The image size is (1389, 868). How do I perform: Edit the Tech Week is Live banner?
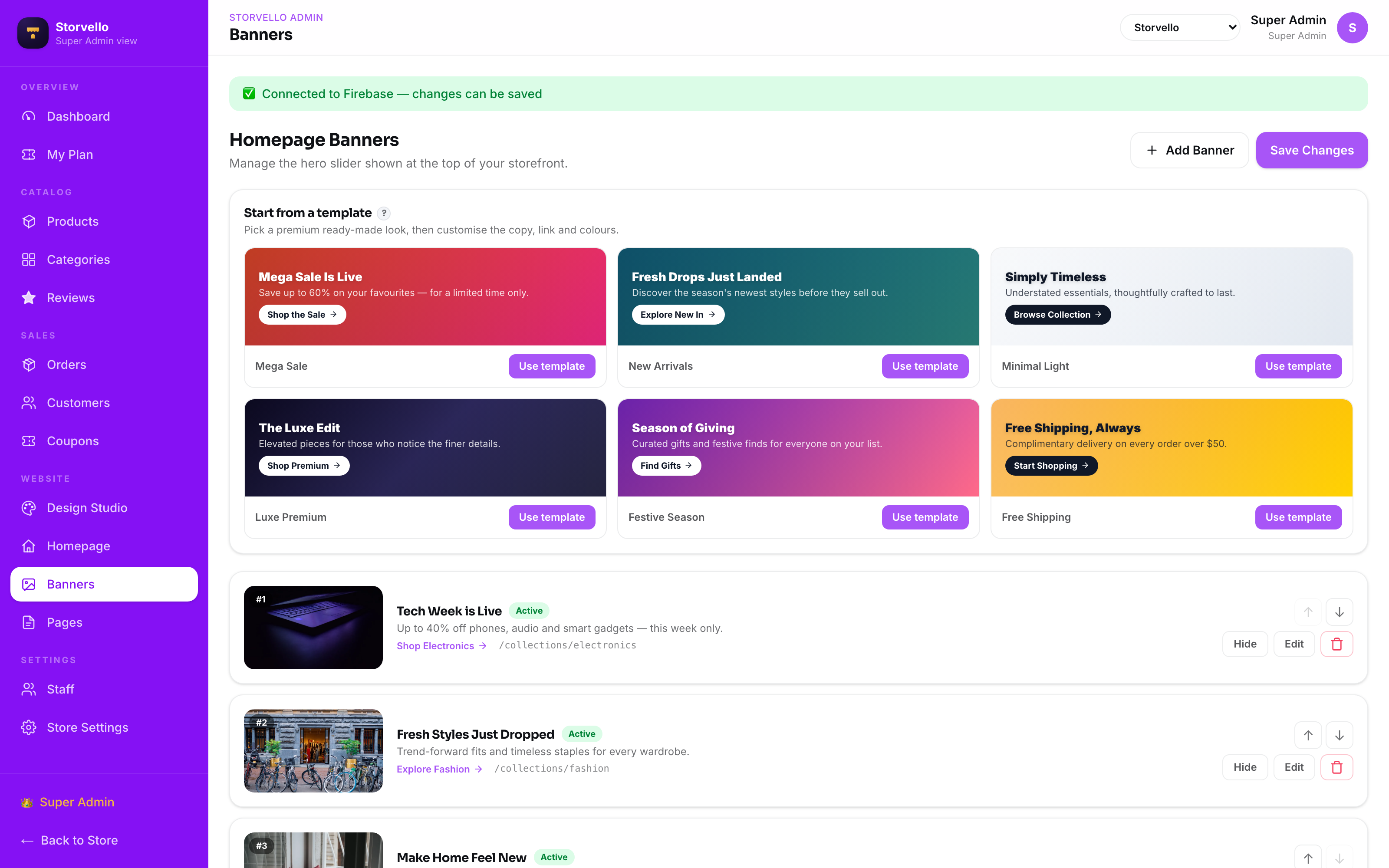click(1294, 644)
